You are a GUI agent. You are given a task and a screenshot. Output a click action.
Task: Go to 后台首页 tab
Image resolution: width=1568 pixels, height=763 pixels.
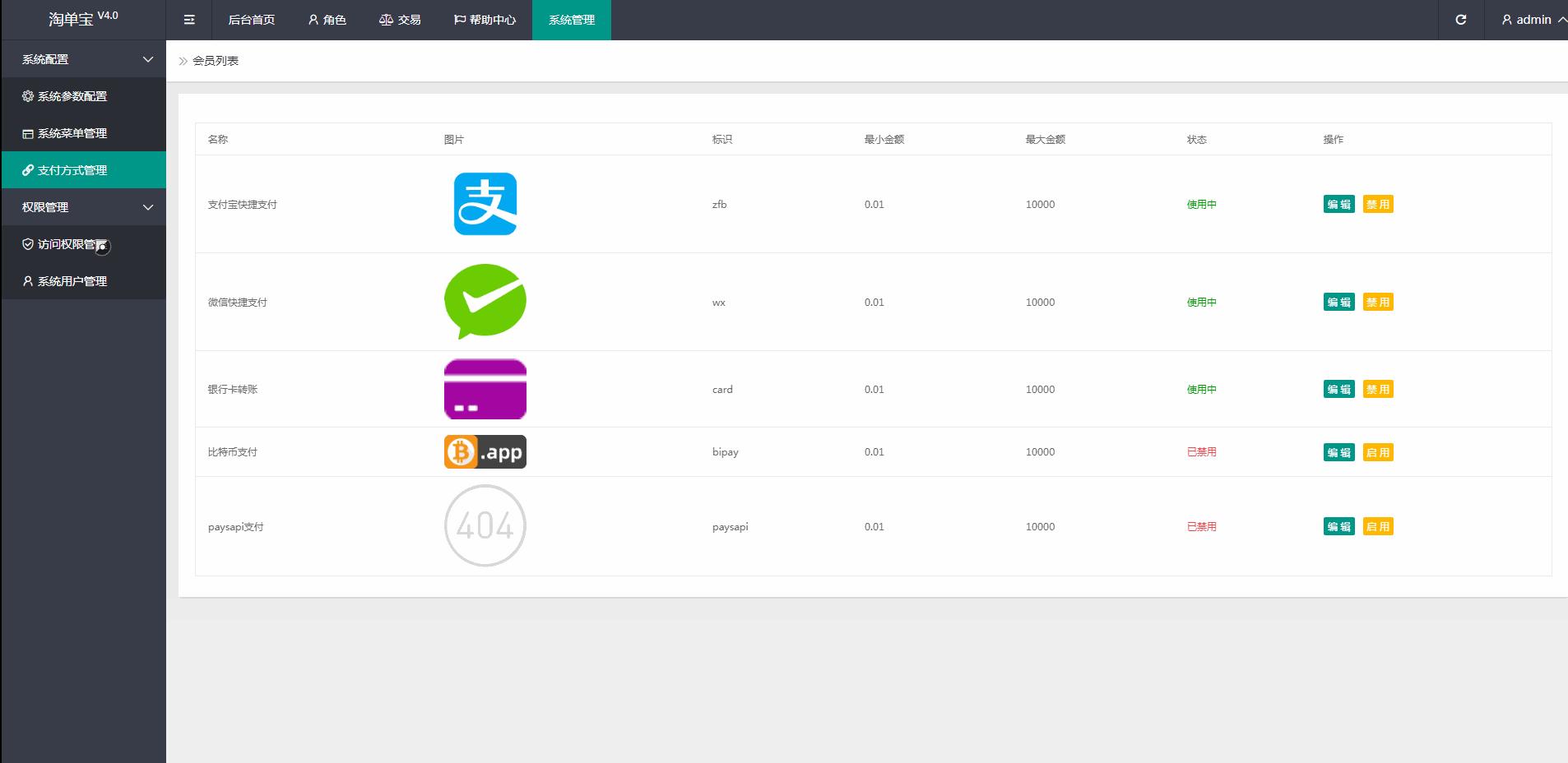[x=251, y=20]
